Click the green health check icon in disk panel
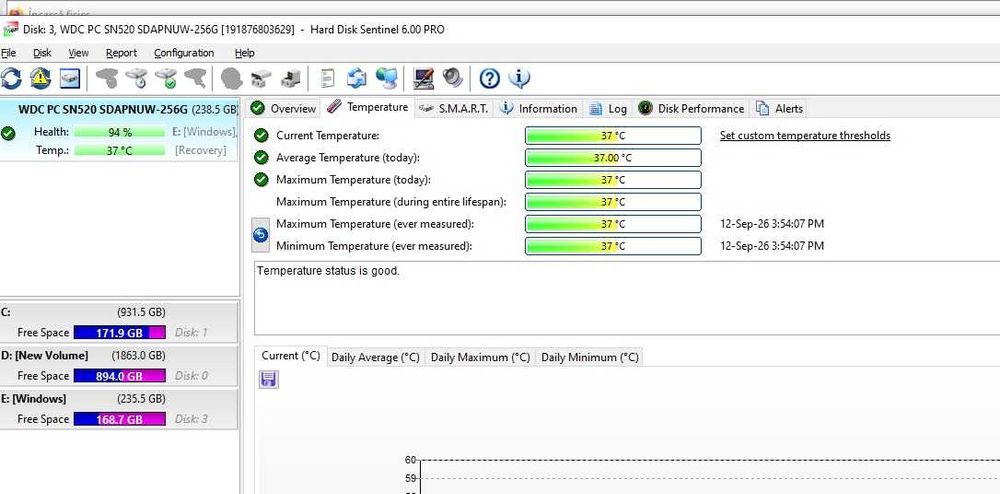 [8, 133]
